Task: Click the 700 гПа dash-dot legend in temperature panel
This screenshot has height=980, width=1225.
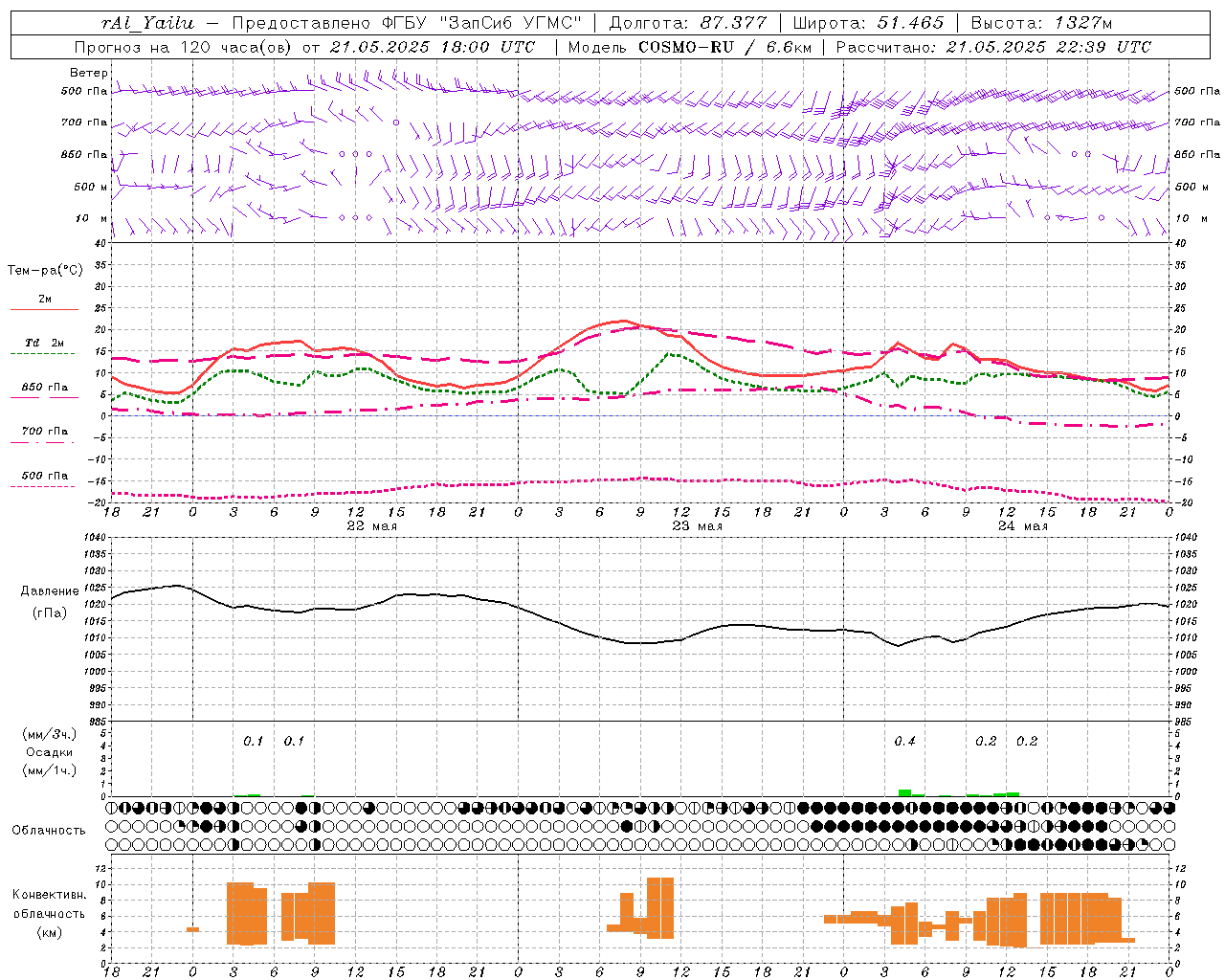Action: [x=44, y=436]
